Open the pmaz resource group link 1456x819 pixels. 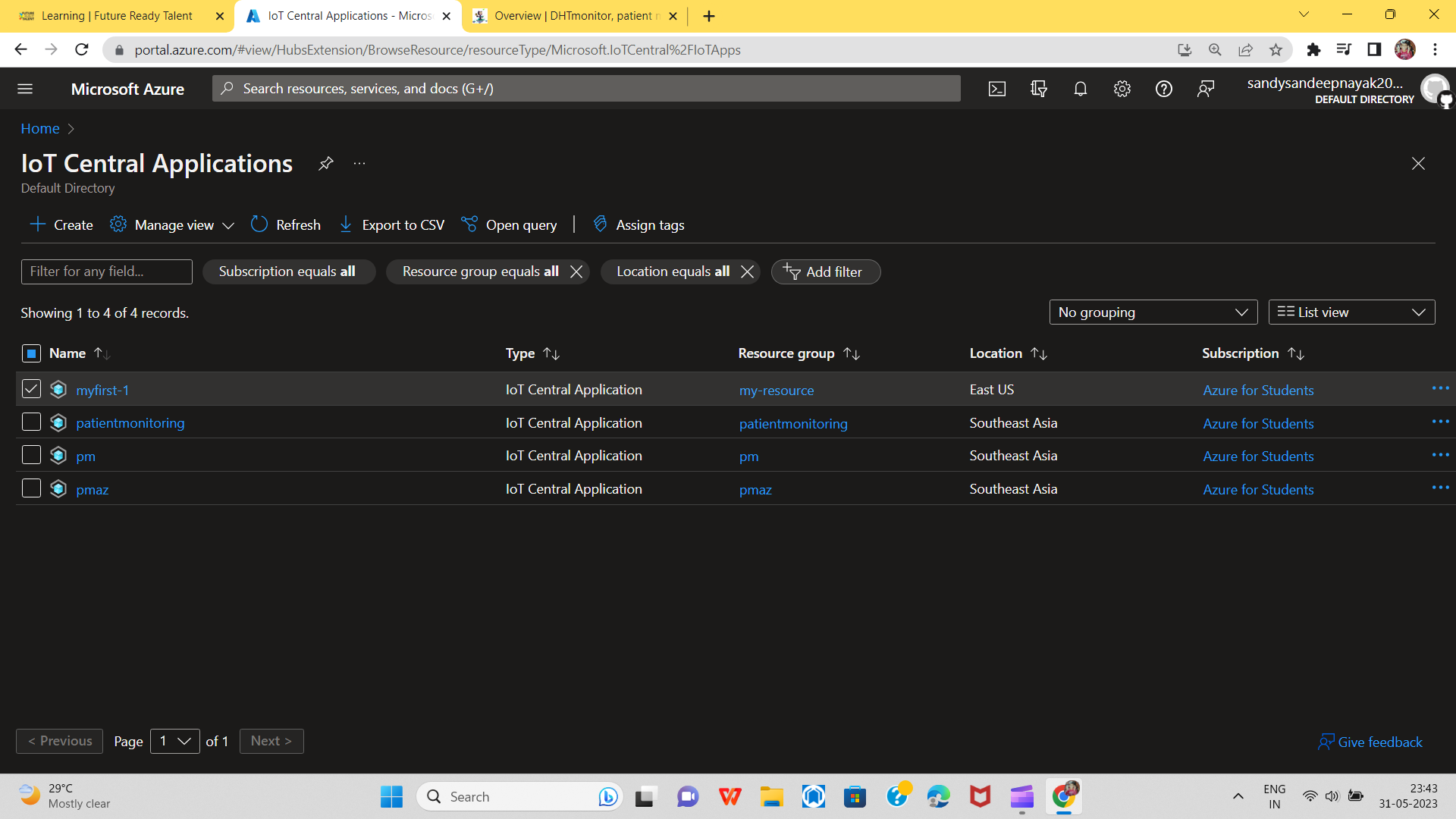click(x=755, y=489)
